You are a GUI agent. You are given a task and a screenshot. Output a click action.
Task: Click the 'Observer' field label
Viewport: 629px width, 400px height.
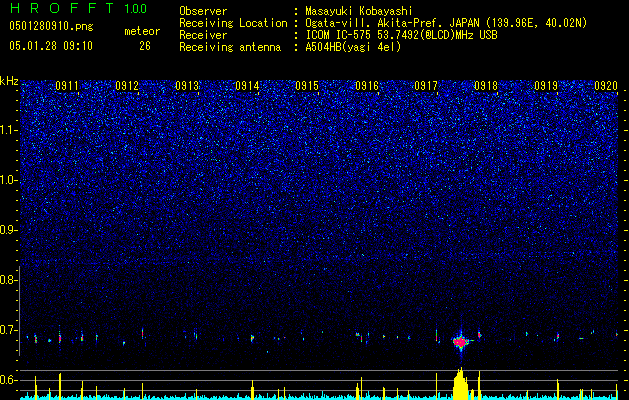[203, 11]
